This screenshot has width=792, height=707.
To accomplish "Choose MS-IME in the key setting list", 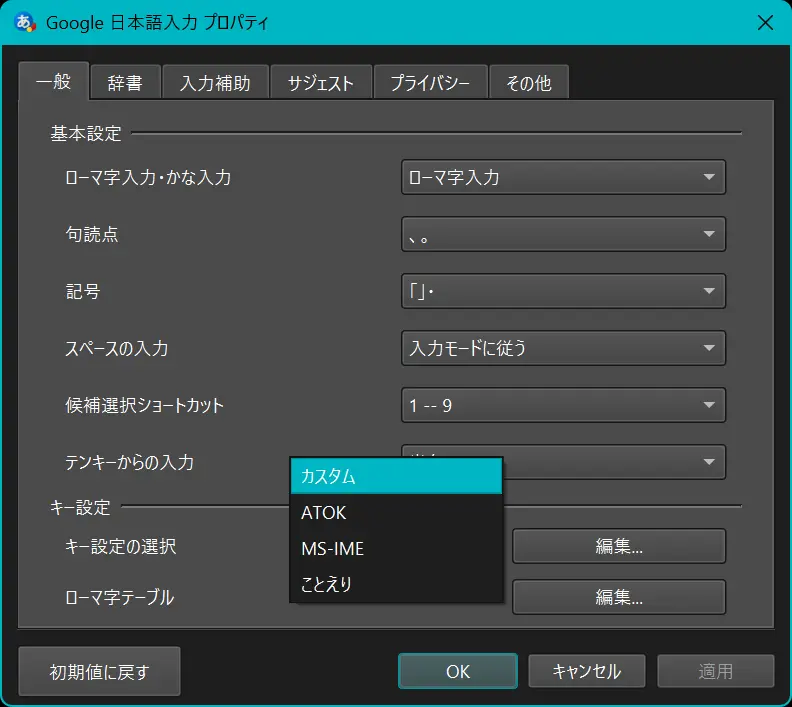I will 397,549.
